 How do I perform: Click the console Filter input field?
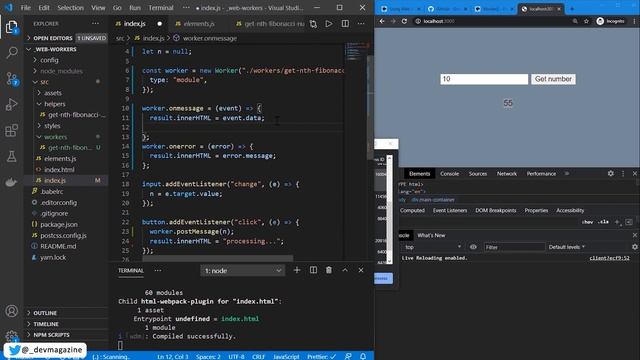click(514, 247)
